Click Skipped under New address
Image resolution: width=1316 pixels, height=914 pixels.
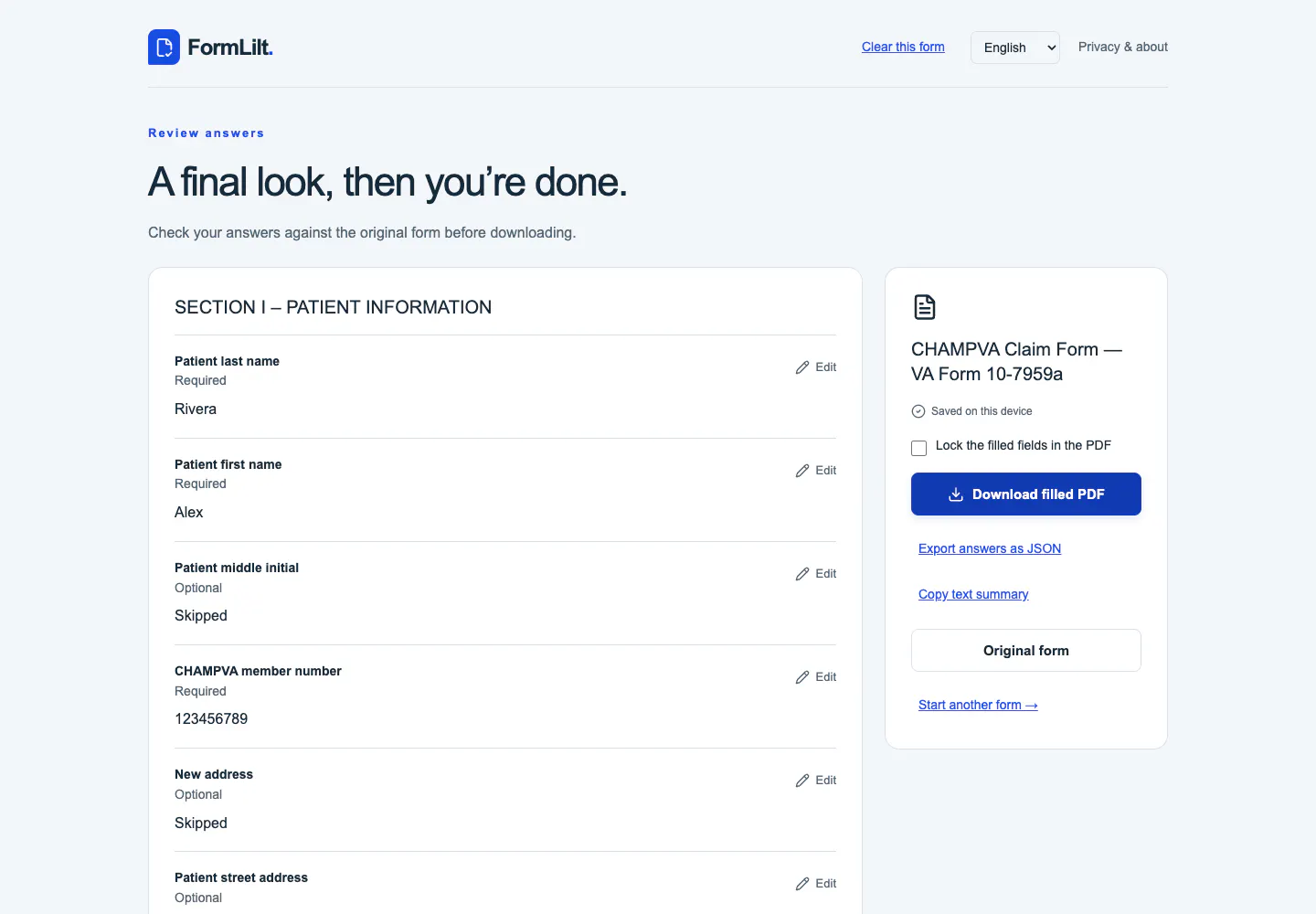pos(201,824)
